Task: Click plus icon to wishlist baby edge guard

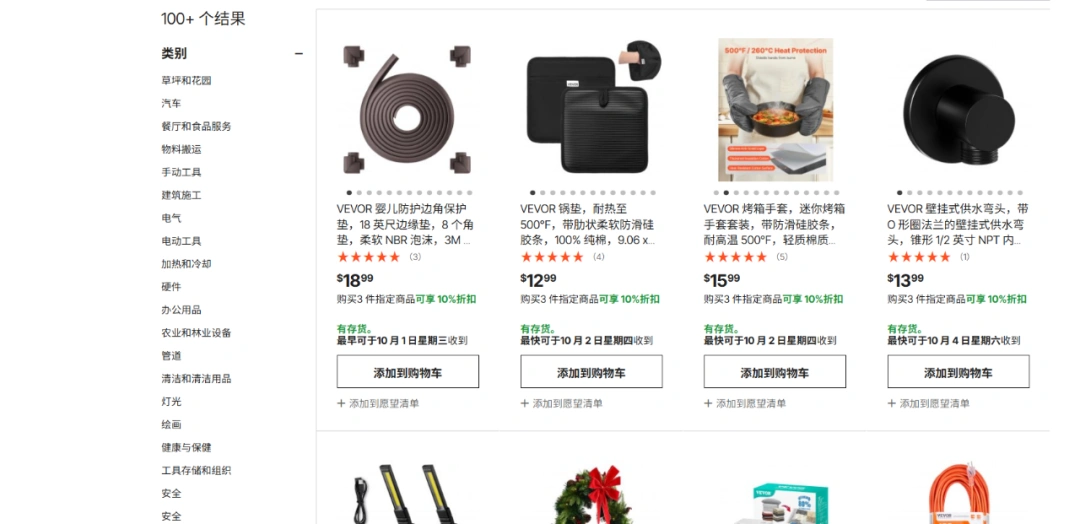Action: tap(340, 404)
